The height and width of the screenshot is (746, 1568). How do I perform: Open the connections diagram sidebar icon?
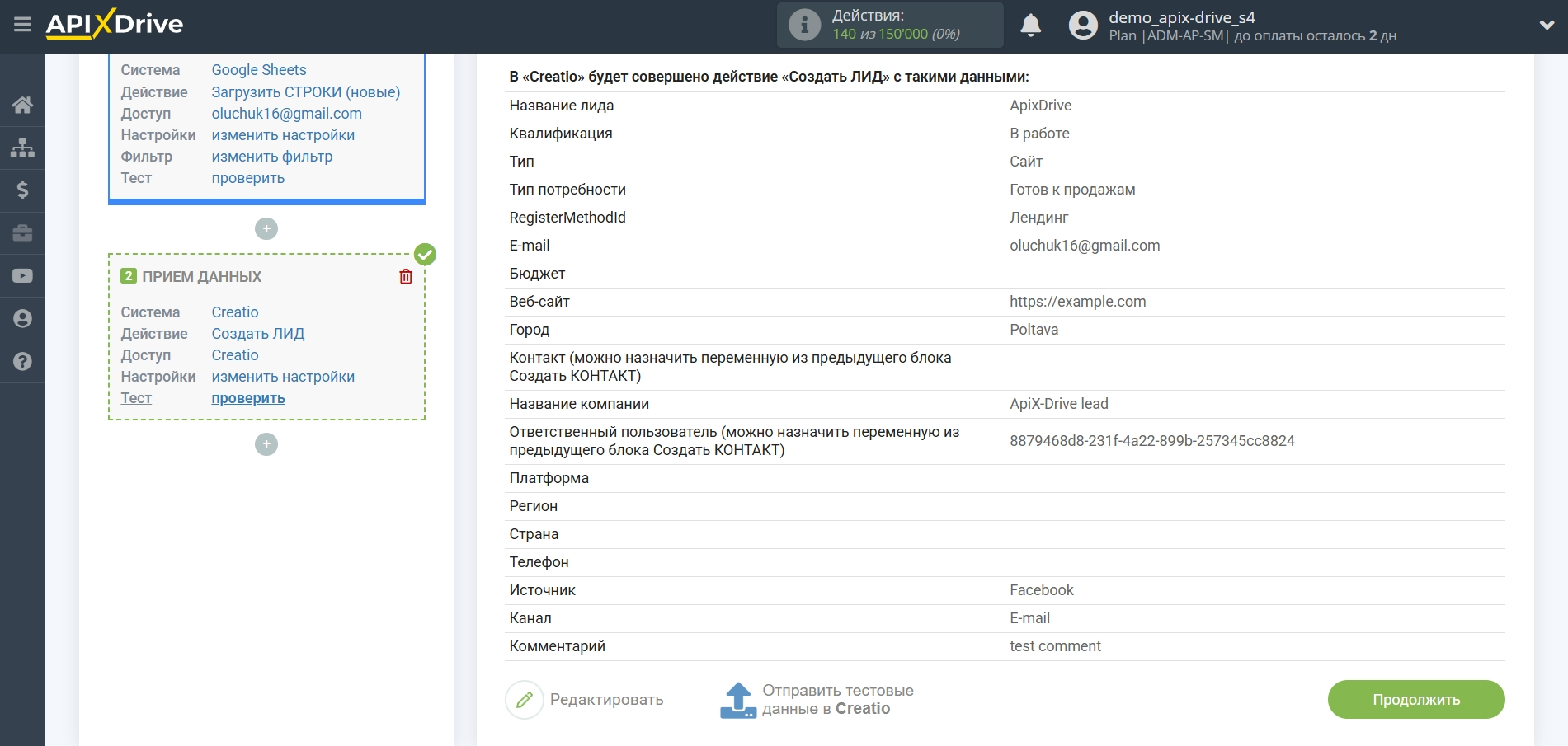[22, 148]
